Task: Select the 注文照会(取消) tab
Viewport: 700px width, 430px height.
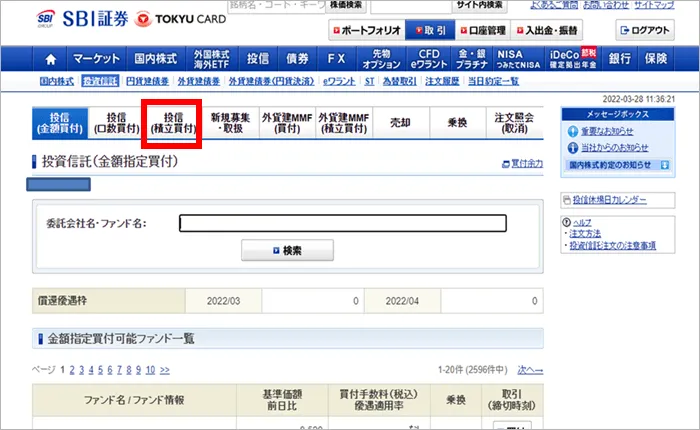Action: [514, 123]
